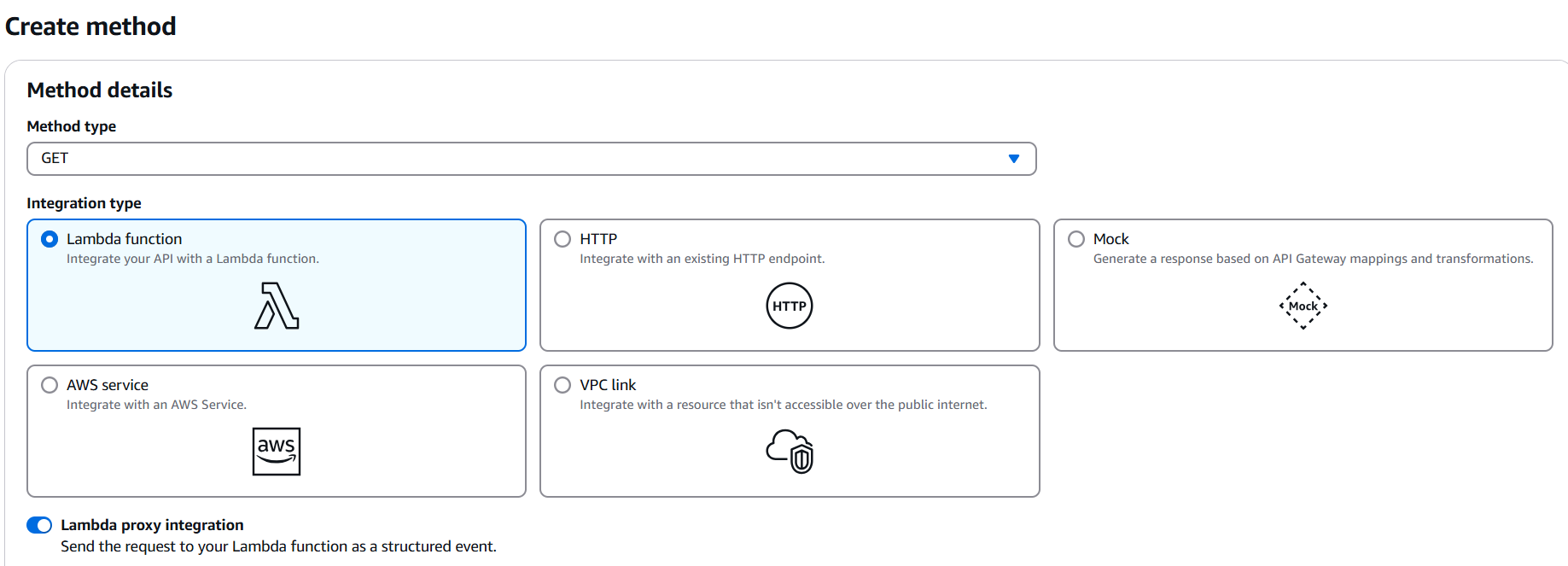This screenshot has width=1568, height=566.
Task: Click 'Integrate with an AWS Service.' text
Action: tap(156, 405)
